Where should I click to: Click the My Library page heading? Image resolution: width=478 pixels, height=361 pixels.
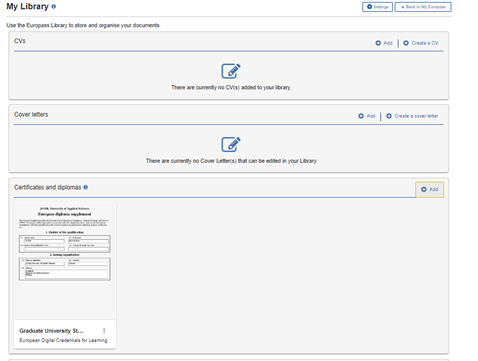(x=27, y=6)
